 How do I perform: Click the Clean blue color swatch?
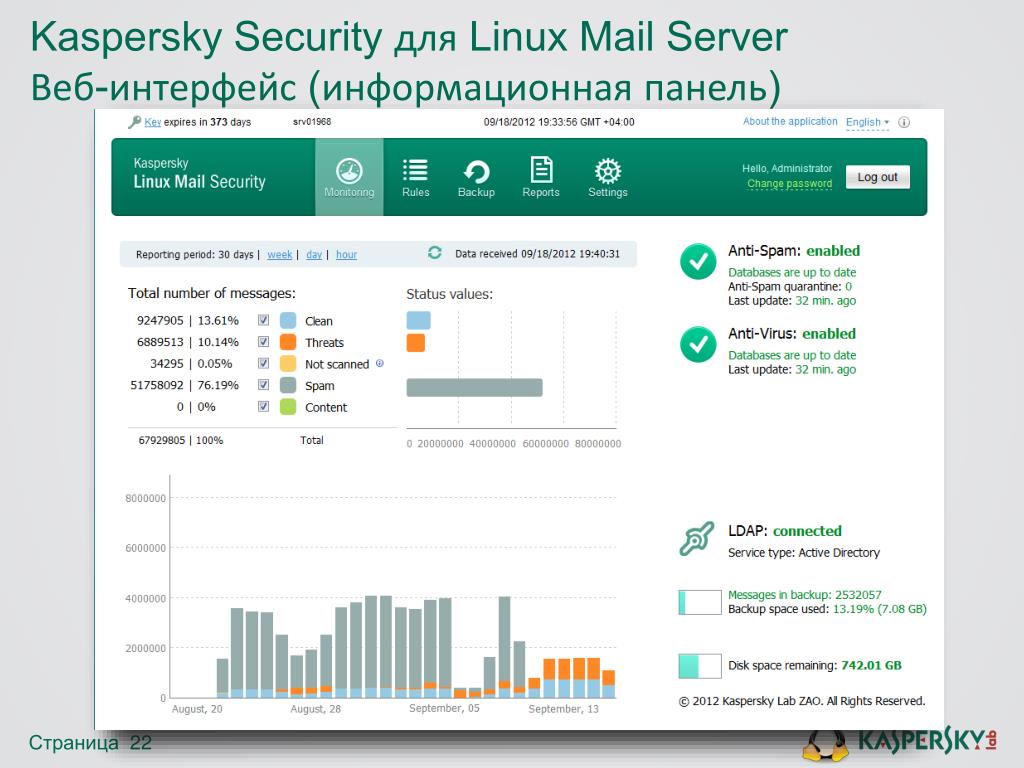288,321
